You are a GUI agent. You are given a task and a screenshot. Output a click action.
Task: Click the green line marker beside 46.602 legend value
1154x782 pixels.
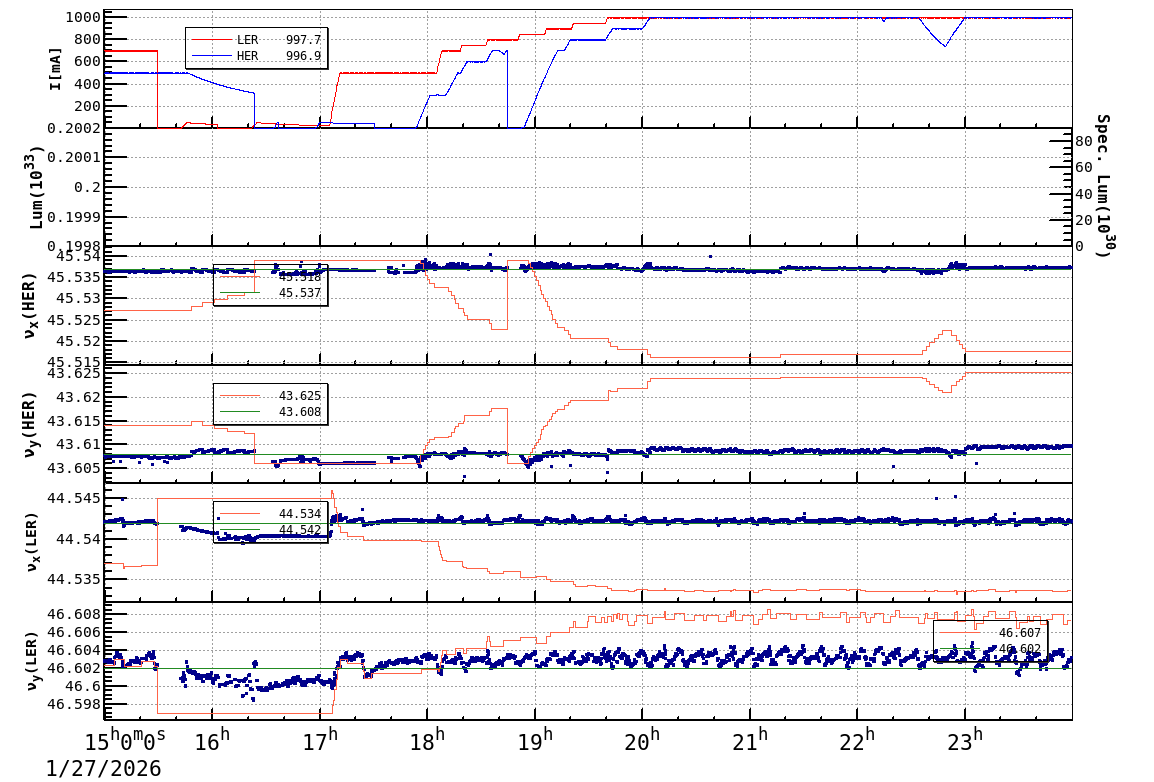click(960, 648)
